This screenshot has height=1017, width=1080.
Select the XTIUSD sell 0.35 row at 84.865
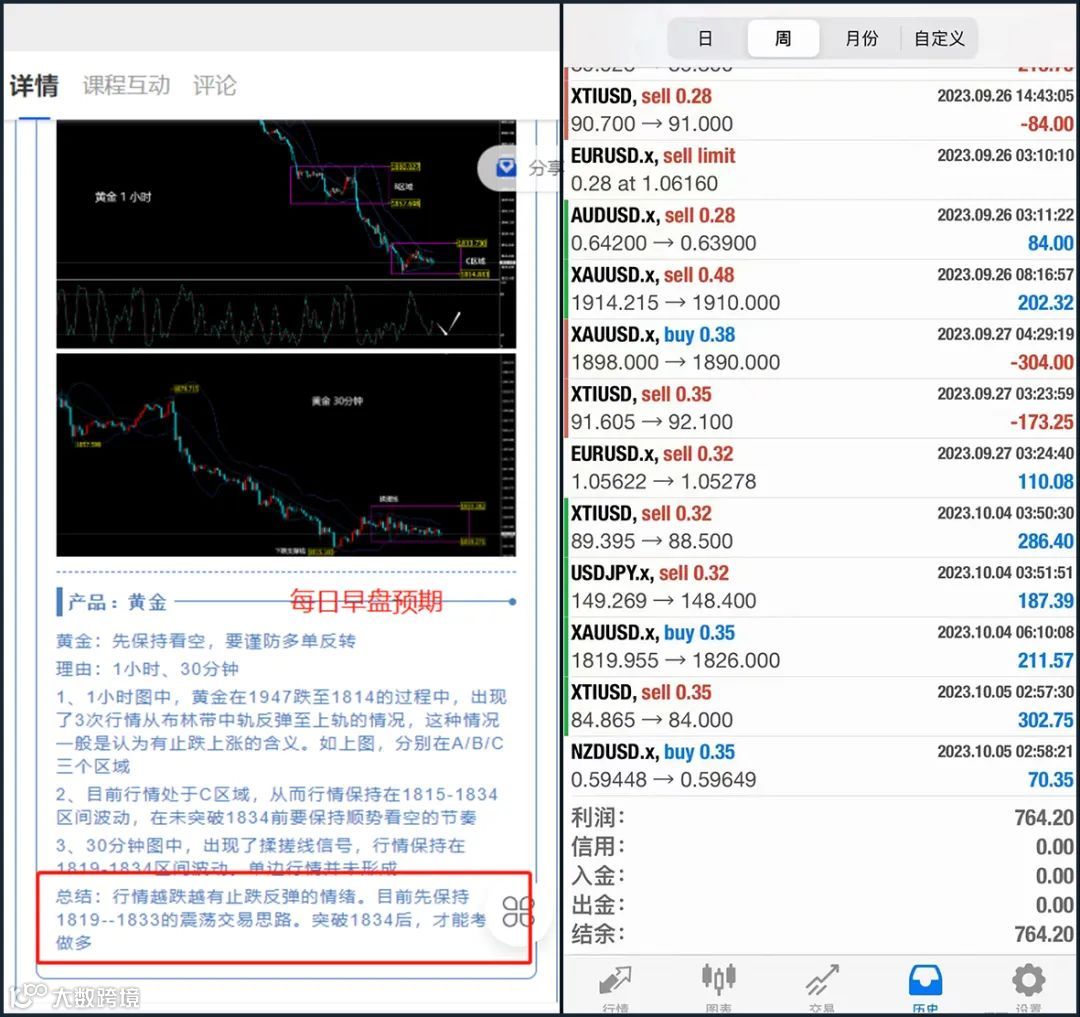click(x=822, y=706)
